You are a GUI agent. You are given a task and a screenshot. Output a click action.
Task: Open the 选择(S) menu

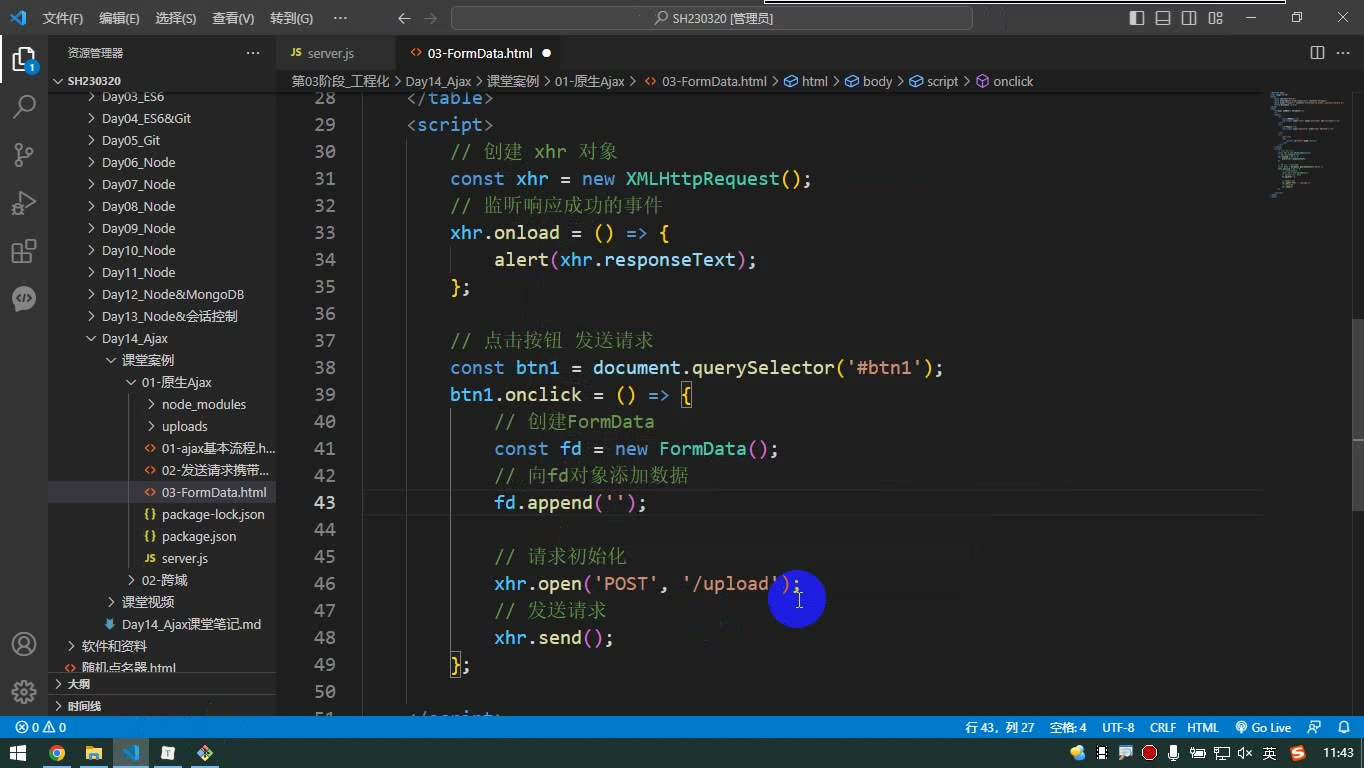pyautogui.click(x=176, y=18)
